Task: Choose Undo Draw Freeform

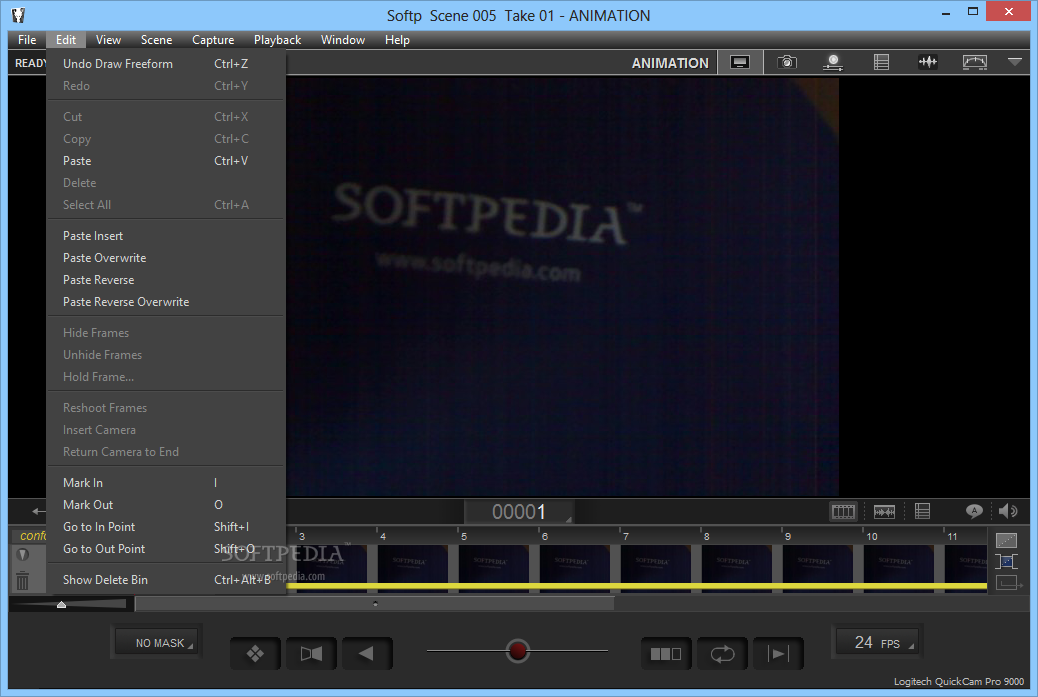Action: coord(166,64)
